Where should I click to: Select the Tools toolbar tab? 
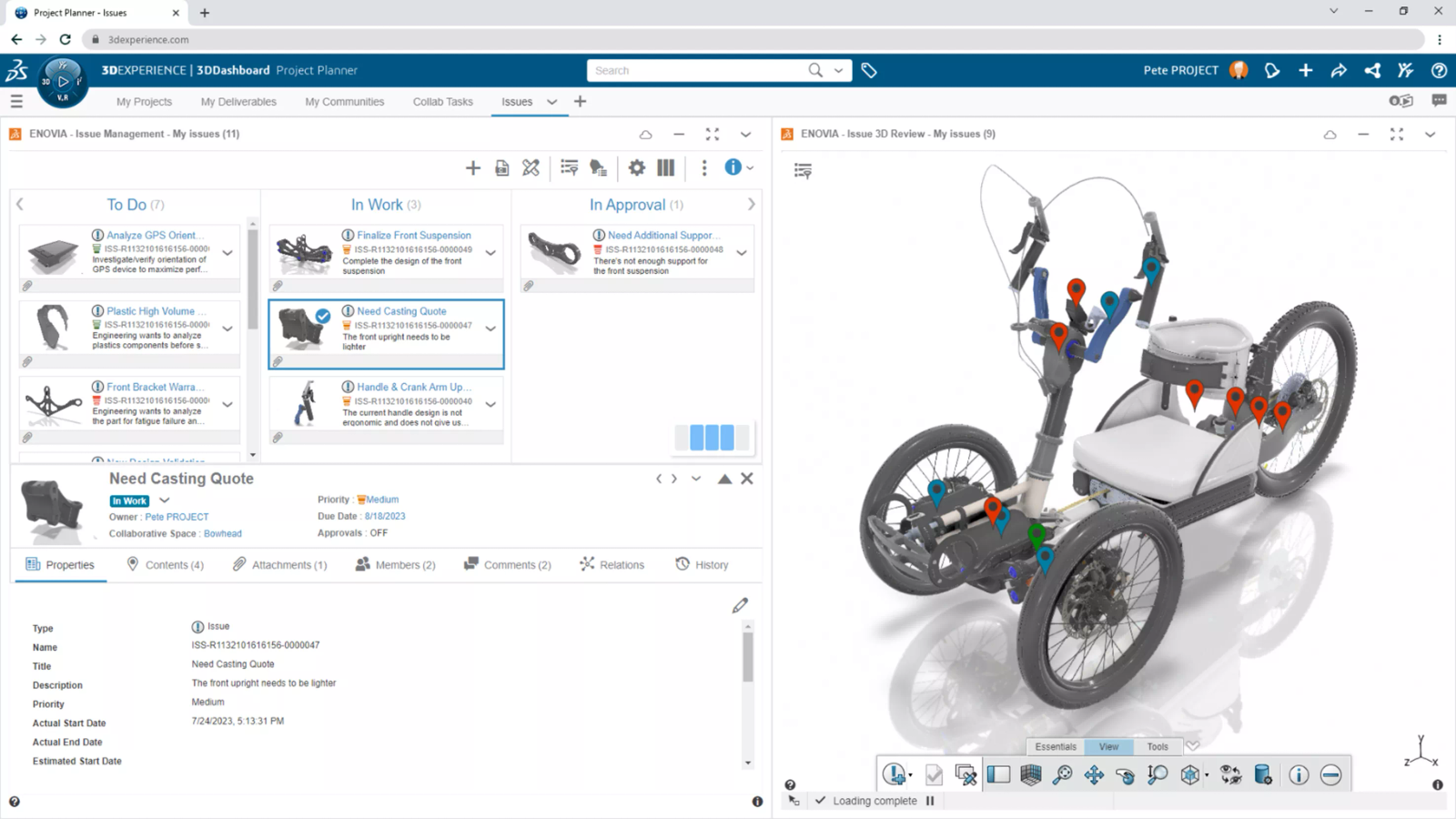point(1158,746)
